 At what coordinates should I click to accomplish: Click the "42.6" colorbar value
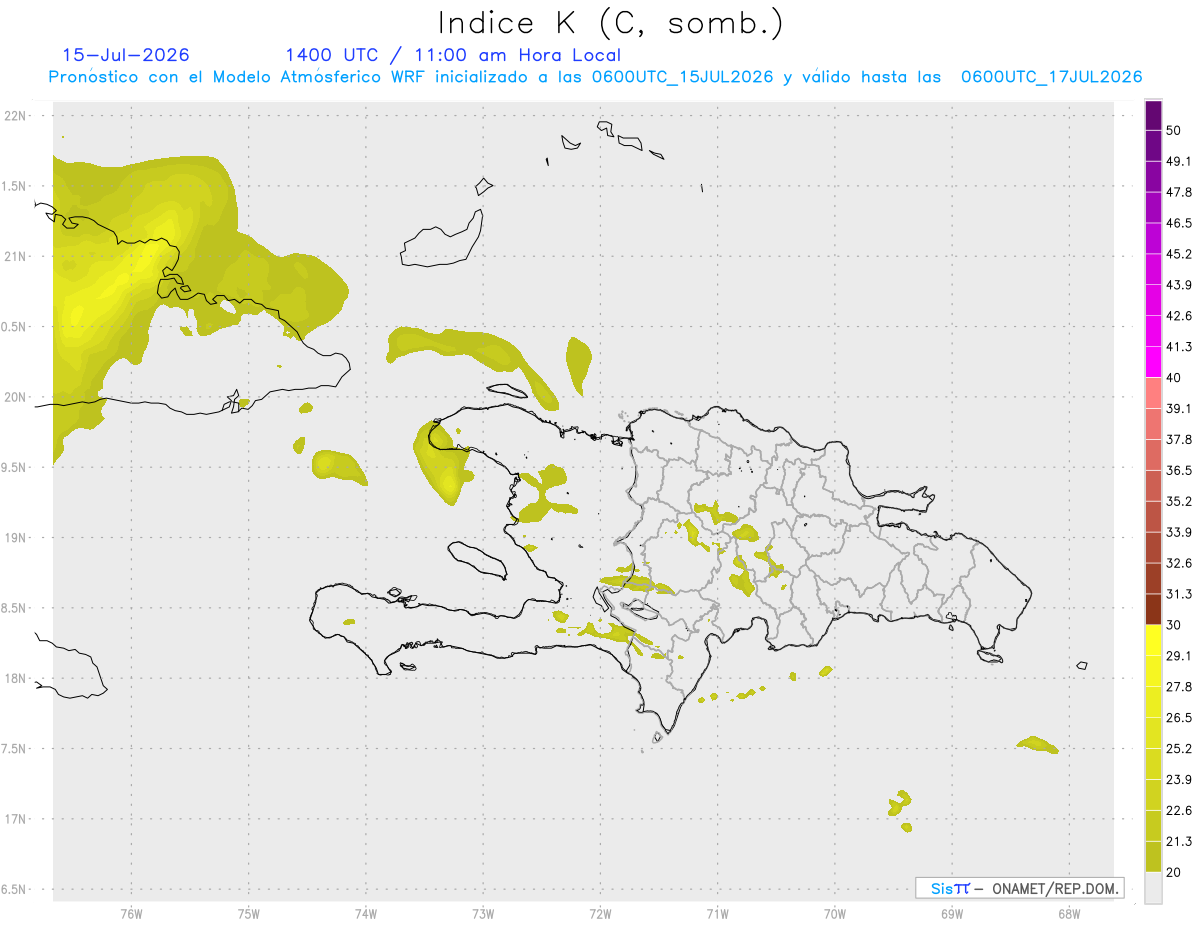click(x=1179, y=316)
